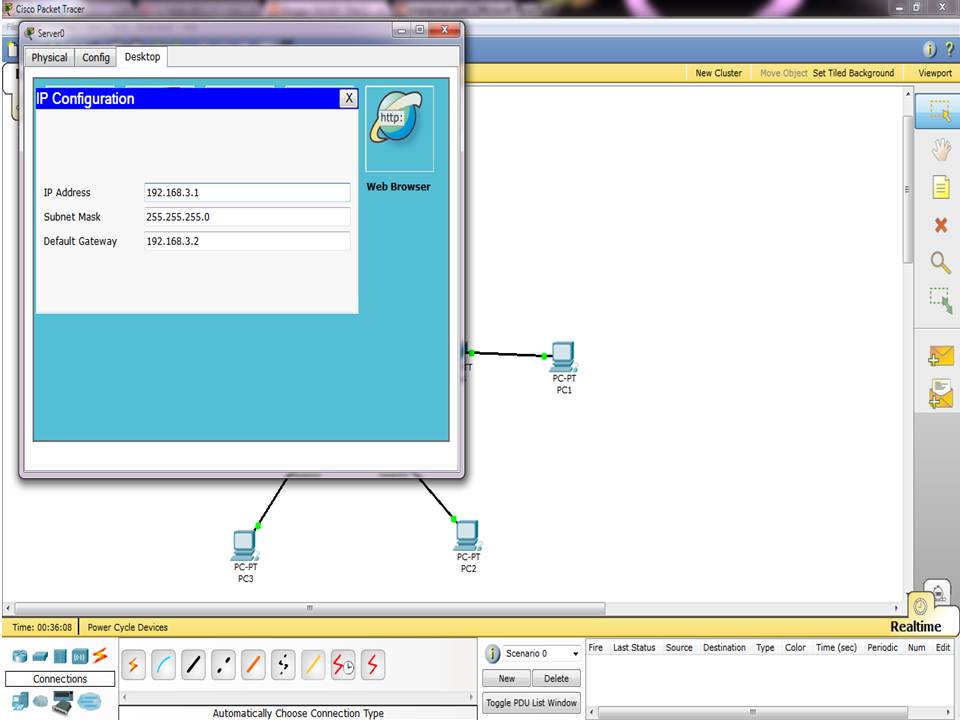Select the Inspect magnifier tool
Image resolution: width=960 pixels, height=720 pixels.
click(x=940, y=262)
